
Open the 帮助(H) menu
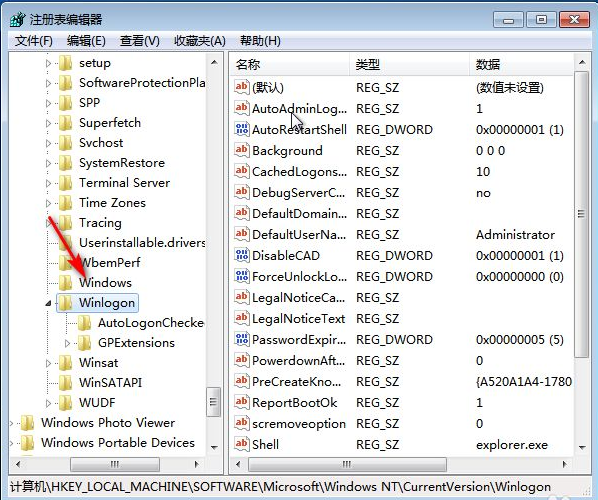[260, 40]
